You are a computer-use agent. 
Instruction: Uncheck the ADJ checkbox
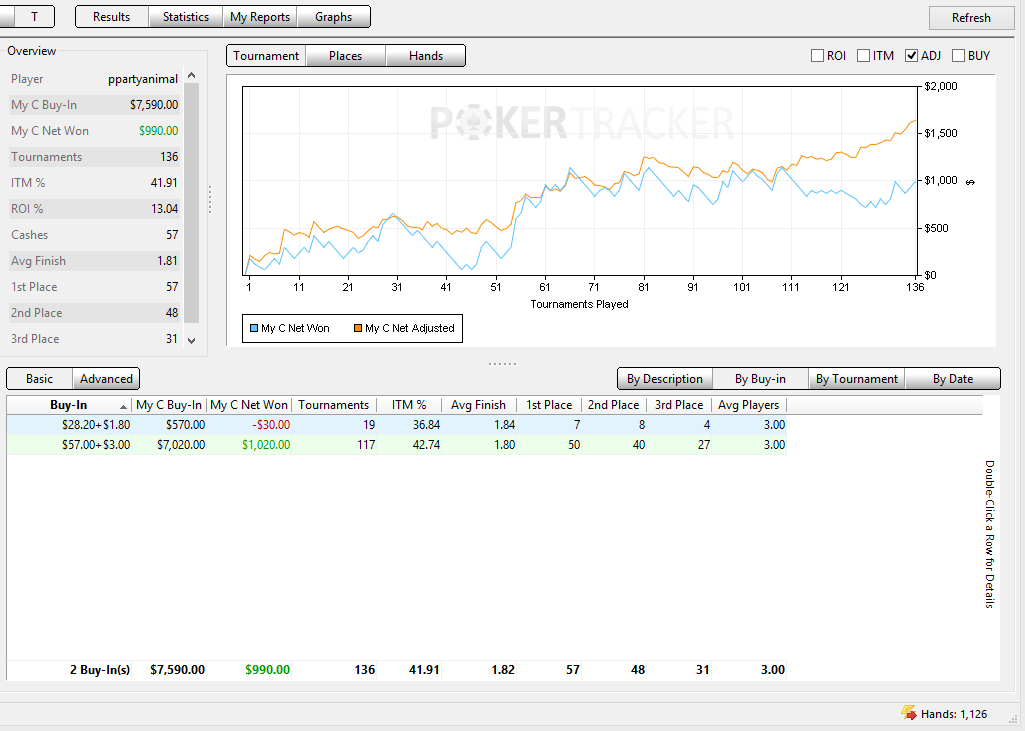click(x=911, y=56)
